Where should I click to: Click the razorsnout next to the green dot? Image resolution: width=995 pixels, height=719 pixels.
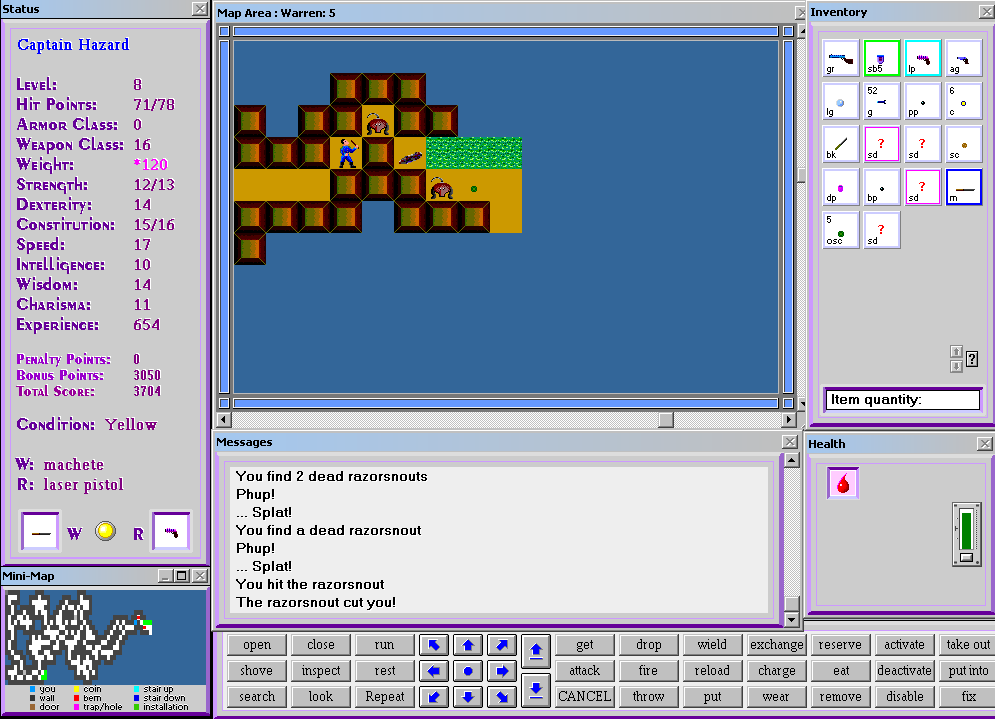coord(442,186)
